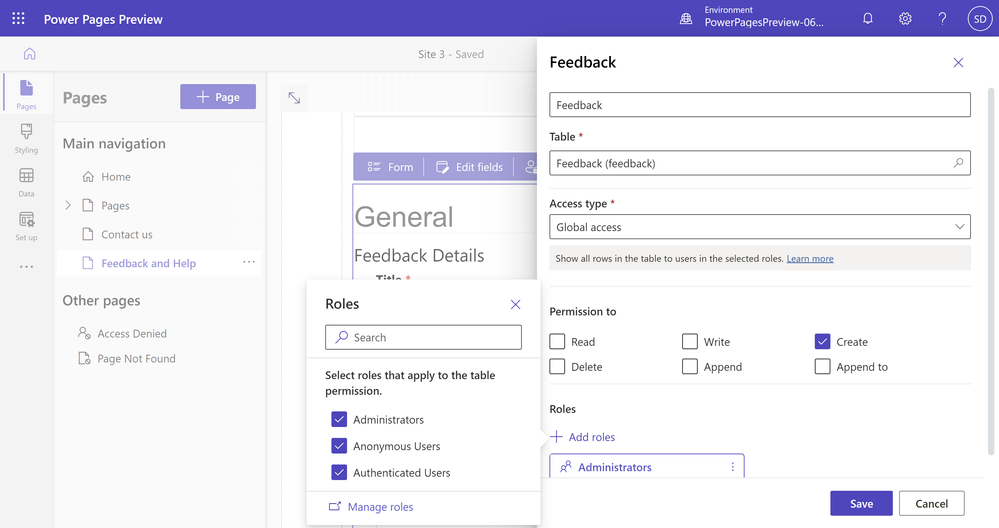Enable the Append permission checkbox

click(x=689, y=366)
